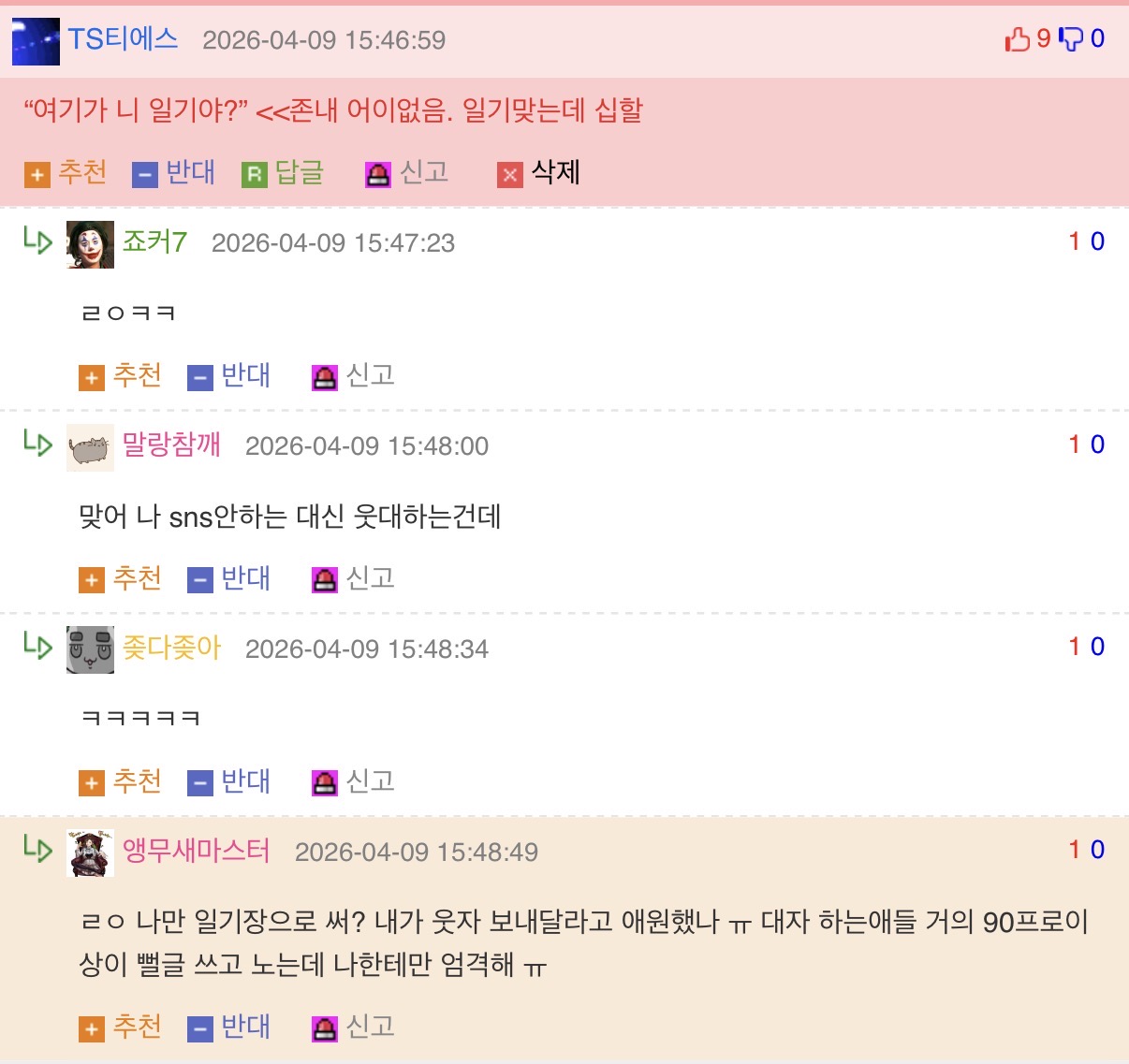Open 말랑참깨 cat profile avatar

90,447
